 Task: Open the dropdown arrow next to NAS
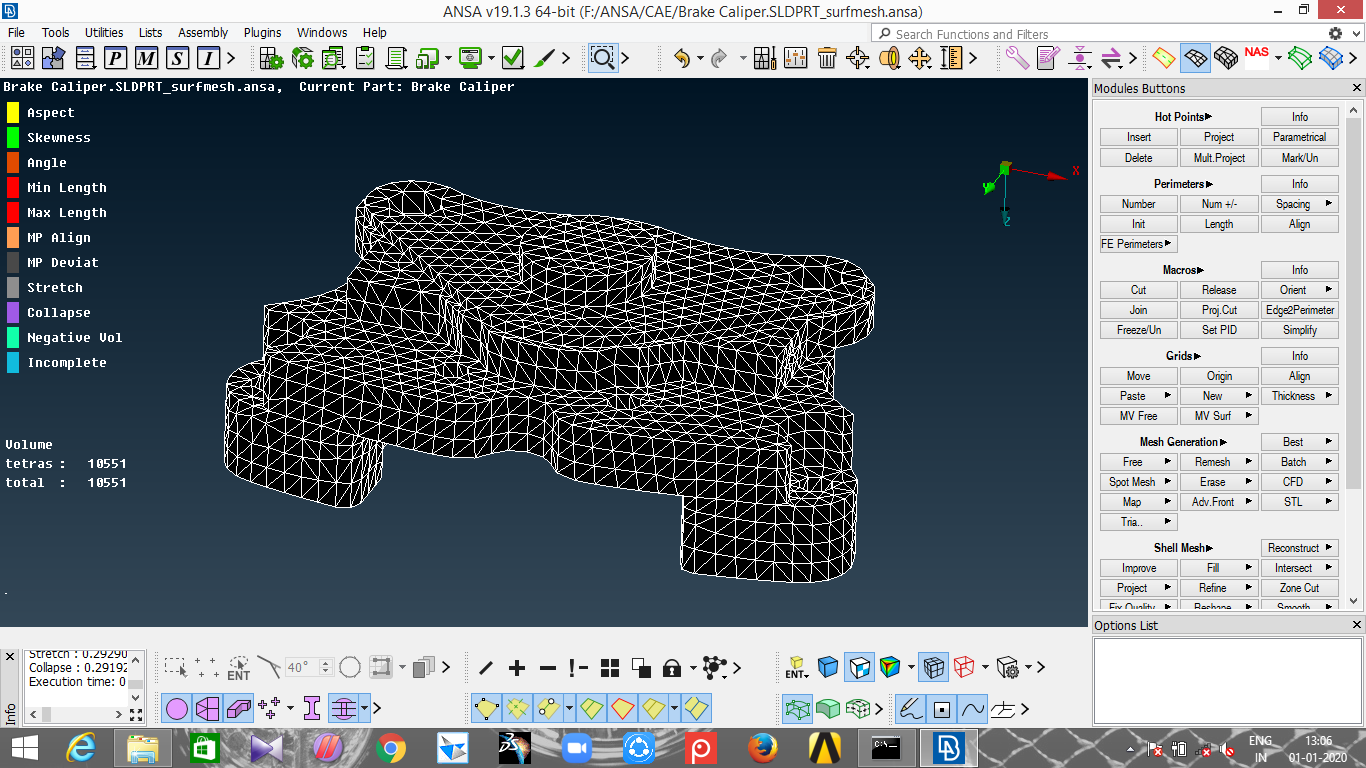click(x=1278, y=58)
